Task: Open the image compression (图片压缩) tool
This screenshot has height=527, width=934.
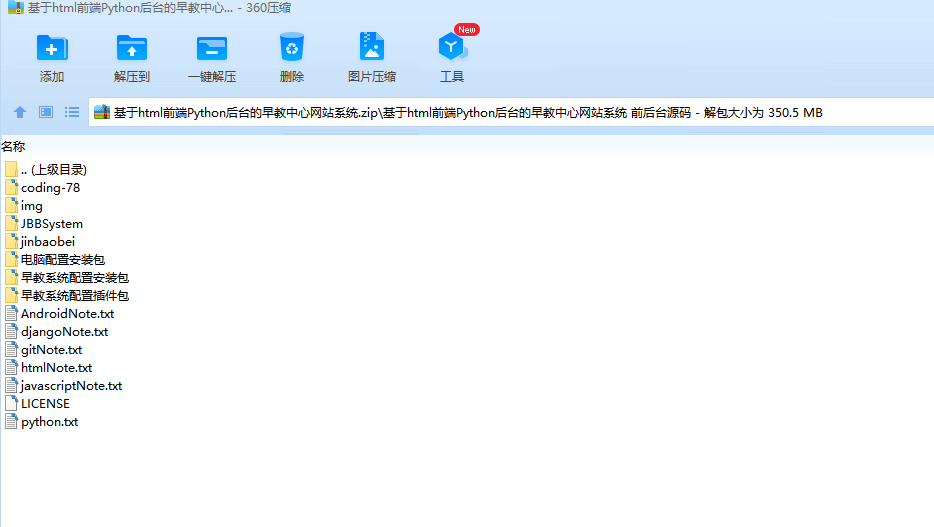Action: click(x=372, y=46)
